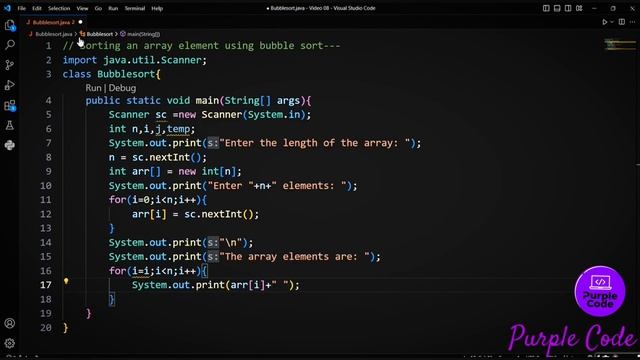
Task: Open the Python view in activity bar
Action: 10,145
